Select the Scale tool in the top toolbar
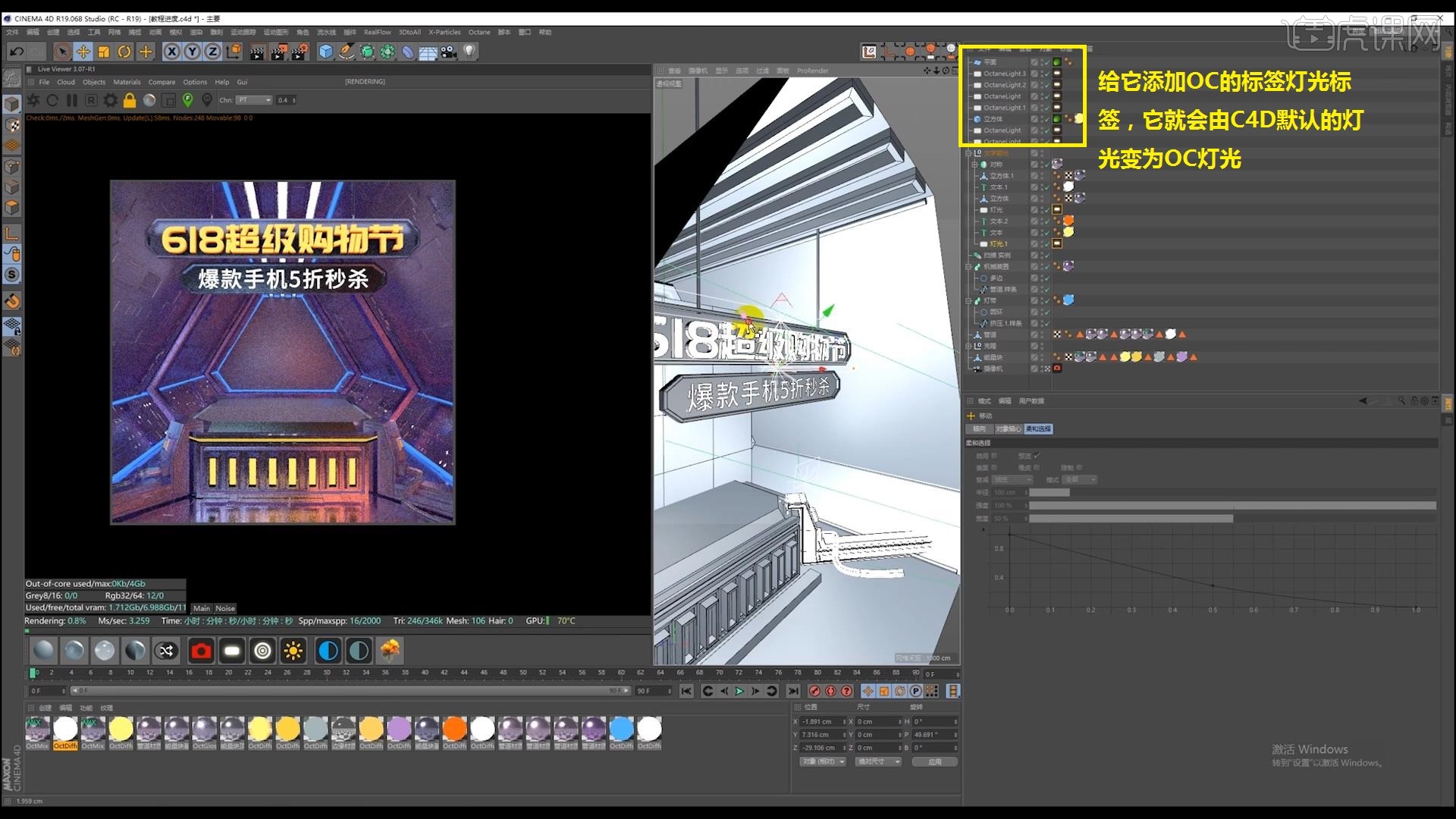Screen dimensions: 1456x819 coord(102,52)
